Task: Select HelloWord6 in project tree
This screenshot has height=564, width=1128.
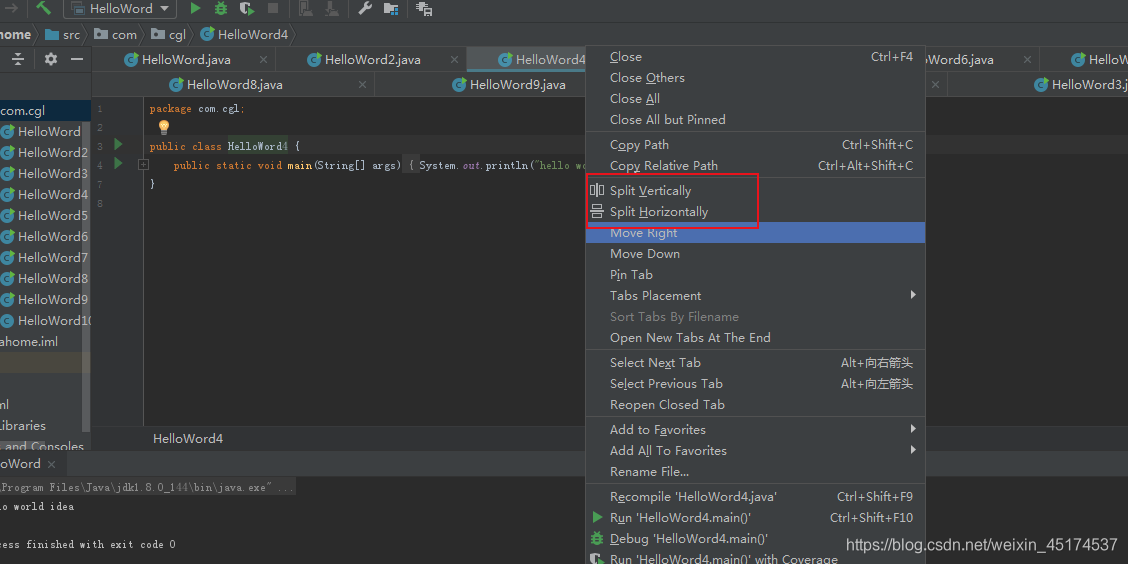Action: point(45,236)
